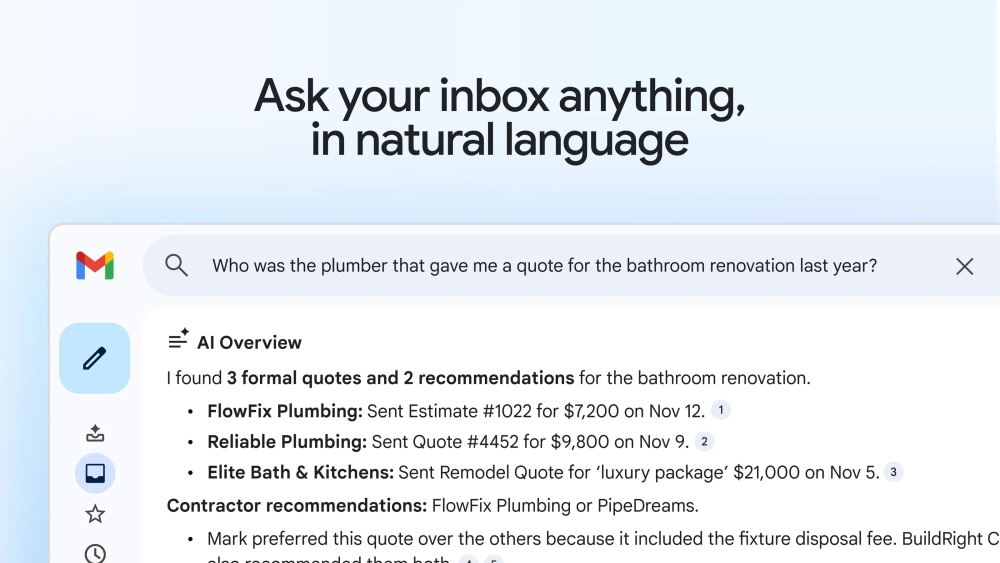Click the tray-with-sparkle icon above Inbox
1000x563 pixels.
tap(95, 433)
